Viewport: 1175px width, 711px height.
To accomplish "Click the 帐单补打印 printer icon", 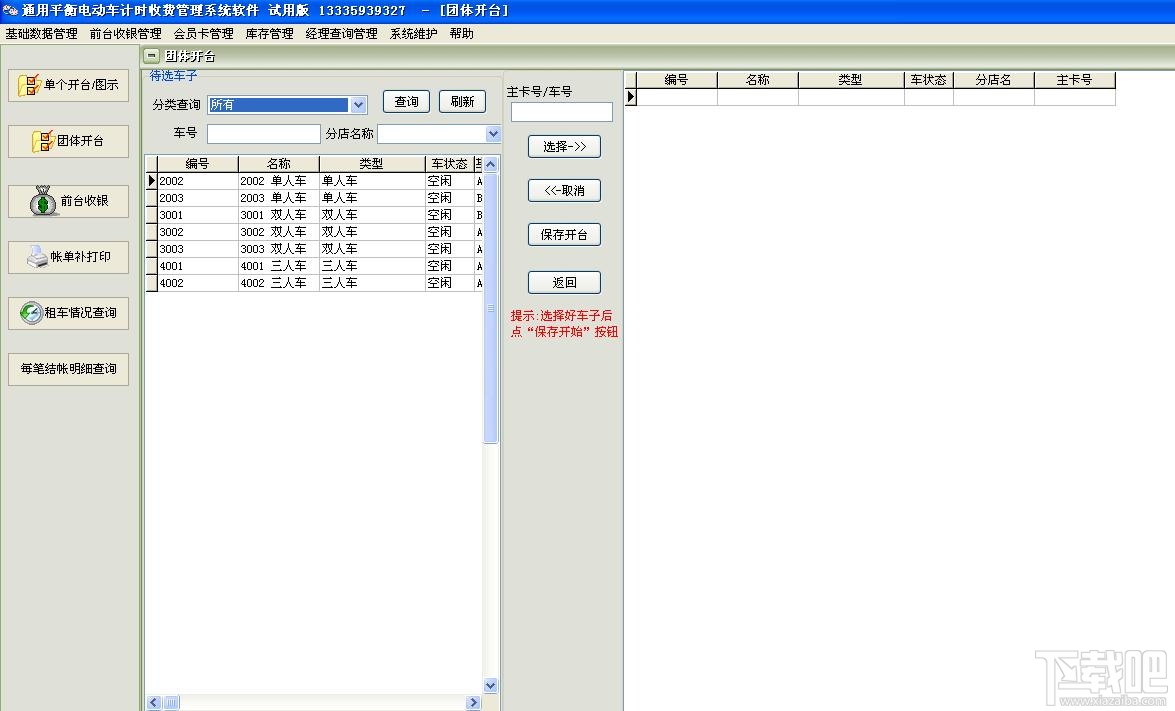I will (37, 257).
